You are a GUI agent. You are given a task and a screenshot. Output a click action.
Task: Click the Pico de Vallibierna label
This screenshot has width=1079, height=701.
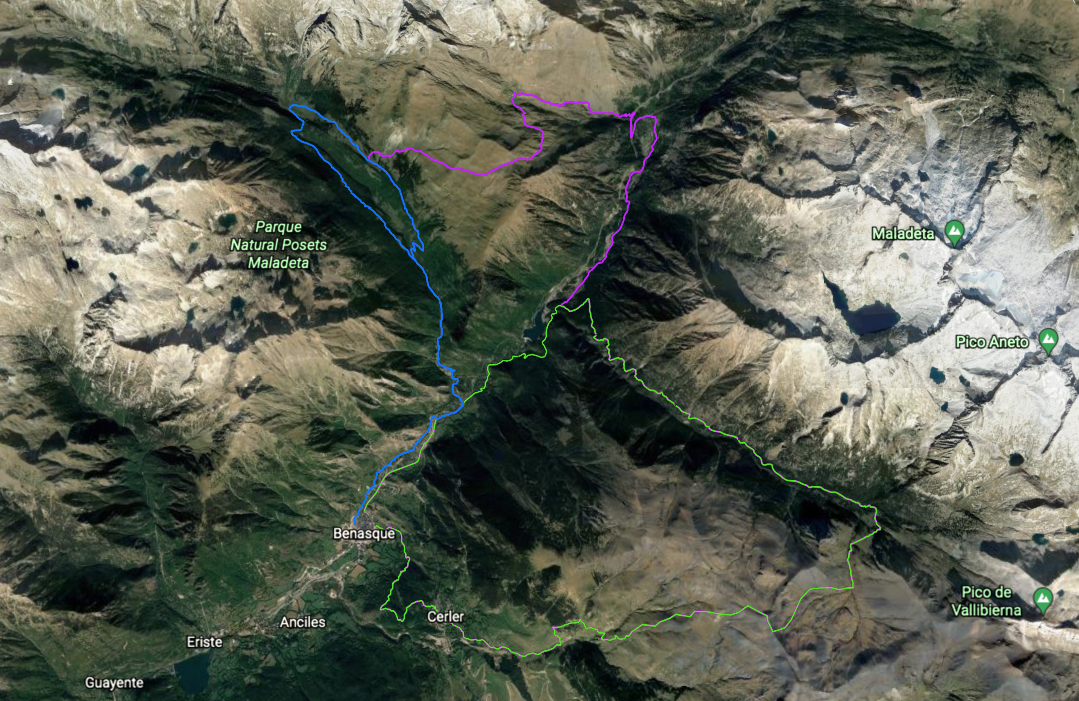[x=986, y=601]
